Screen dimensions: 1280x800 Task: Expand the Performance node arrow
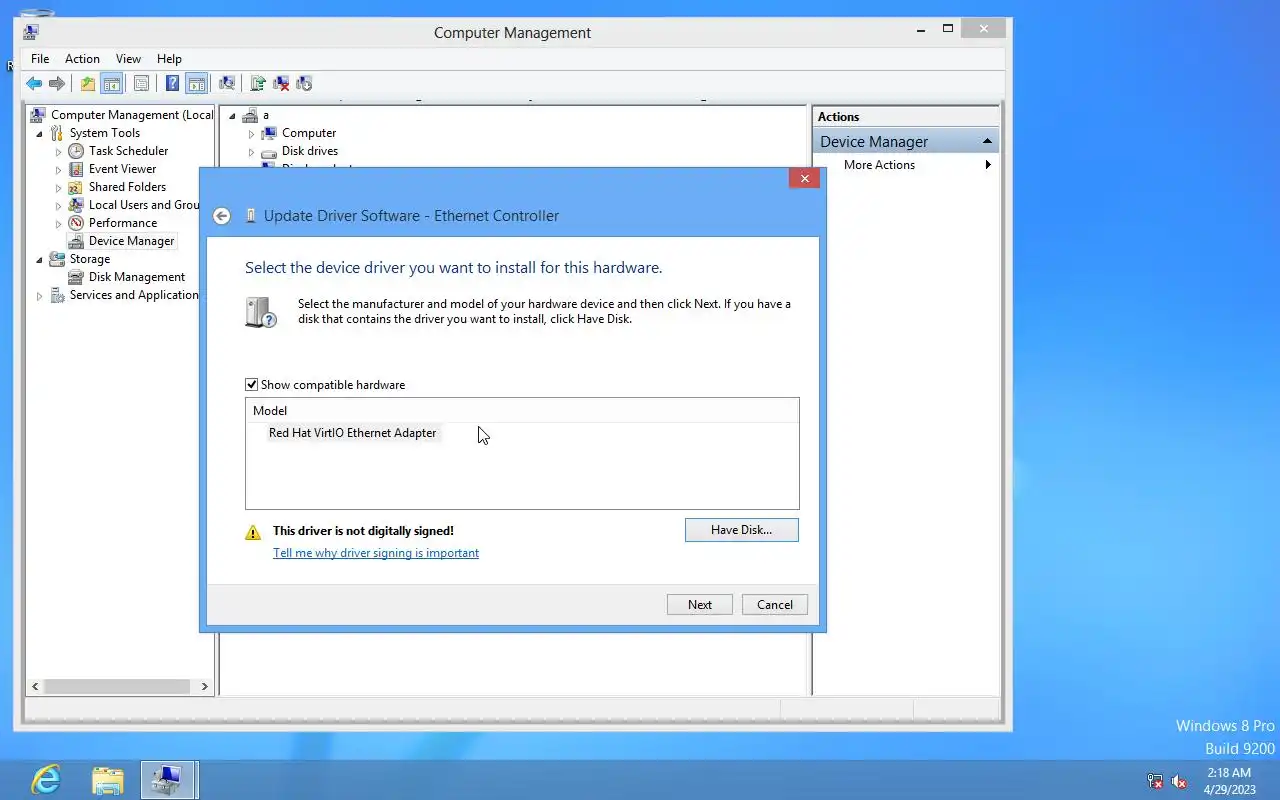point(59,223)
